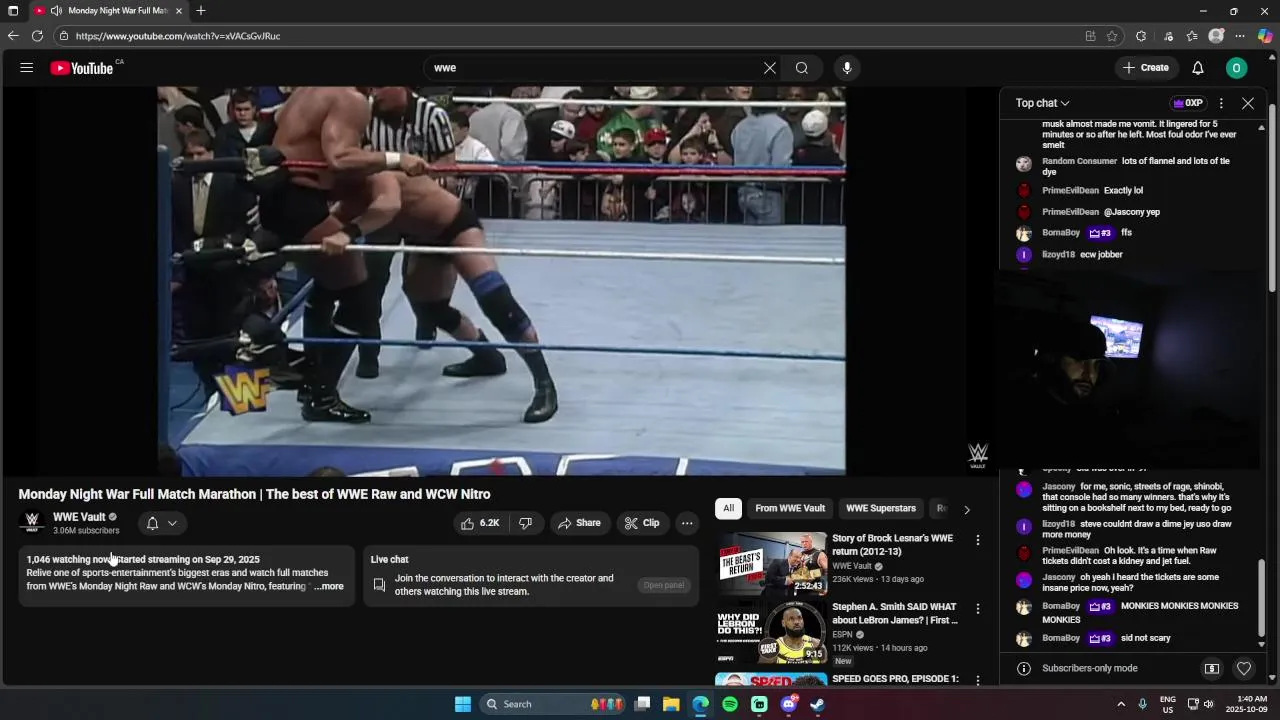Open File Explorer from the taskbar
This screenshot has width=1280, height=720.
[671, 704]
